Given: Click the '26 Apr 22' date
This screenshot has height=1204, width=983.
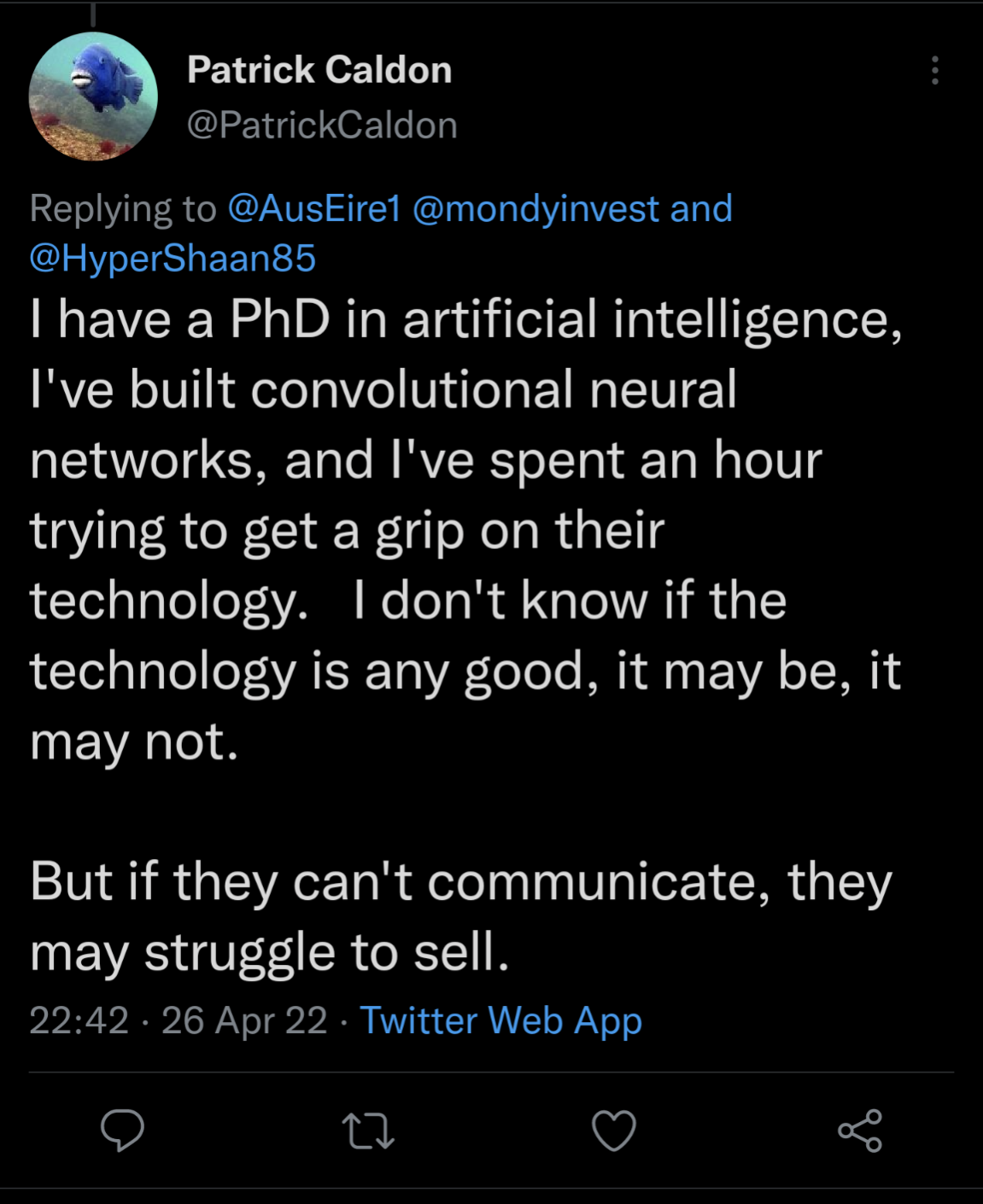Looking at the screenshot, I should pyautogui.click(x=244, y=1020).
